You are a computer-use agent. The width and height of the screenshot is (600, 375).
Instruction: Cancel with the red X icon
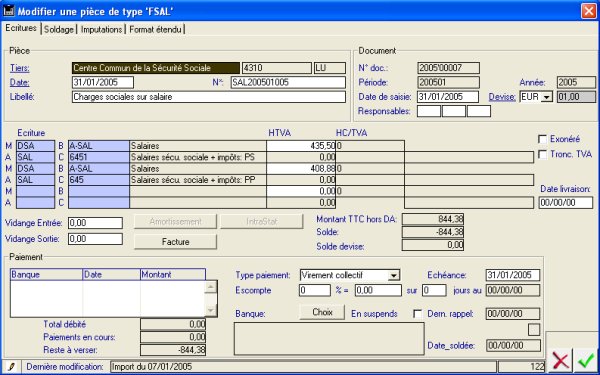tap(561, 360)
